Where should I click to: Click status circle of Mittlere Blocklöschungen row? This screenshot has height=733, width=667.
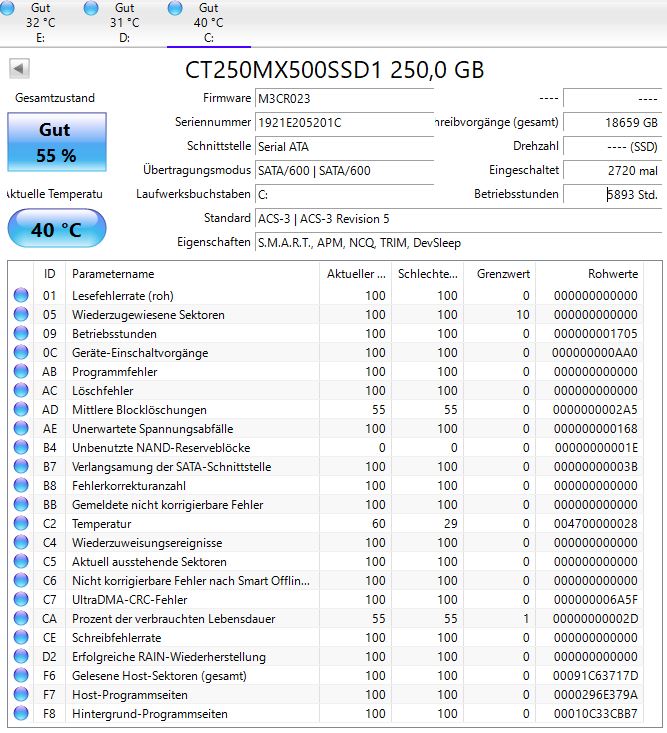pyautogui.click(x=21, y=410)
